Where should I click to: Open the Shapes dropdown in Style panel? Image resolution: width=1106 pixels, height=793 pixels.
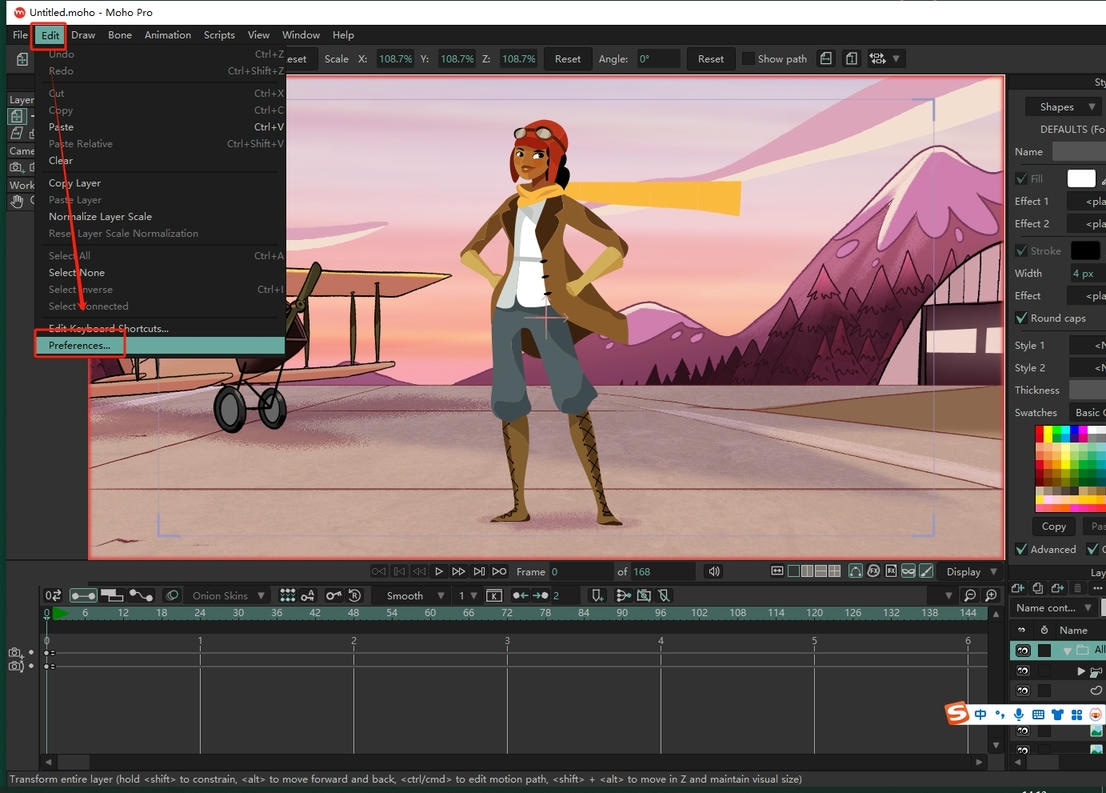(1064, 107)
